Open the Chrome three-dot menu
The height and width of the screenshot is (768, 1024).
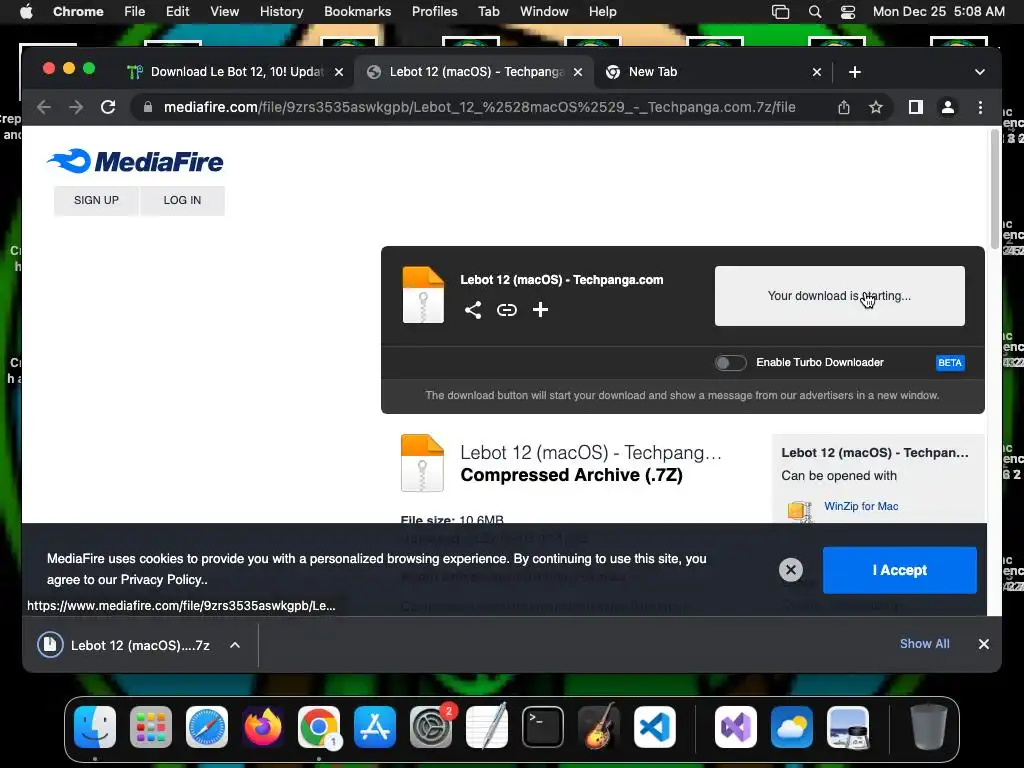tap(980, 107)
